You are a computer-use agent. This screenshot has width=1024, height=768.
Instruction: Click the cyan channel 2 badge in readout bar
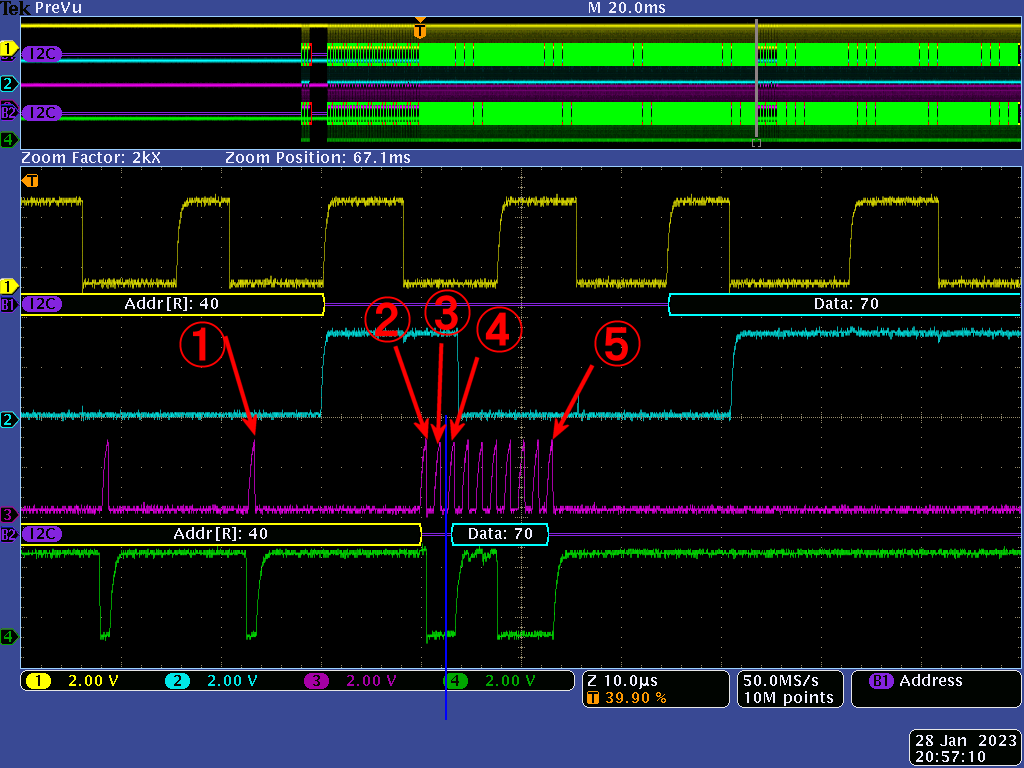click(x=177, y=681)
